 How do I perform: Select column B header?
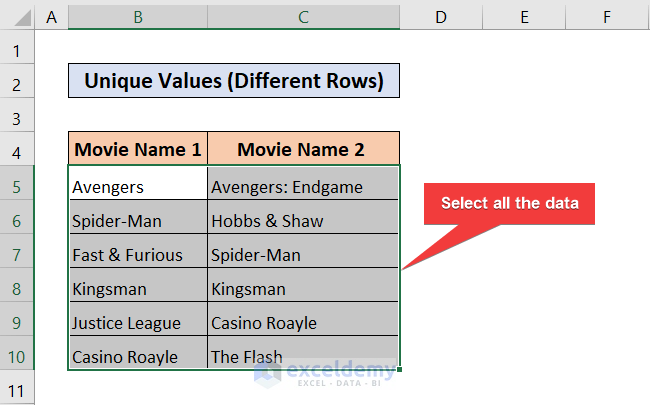(x=137, y=17)
